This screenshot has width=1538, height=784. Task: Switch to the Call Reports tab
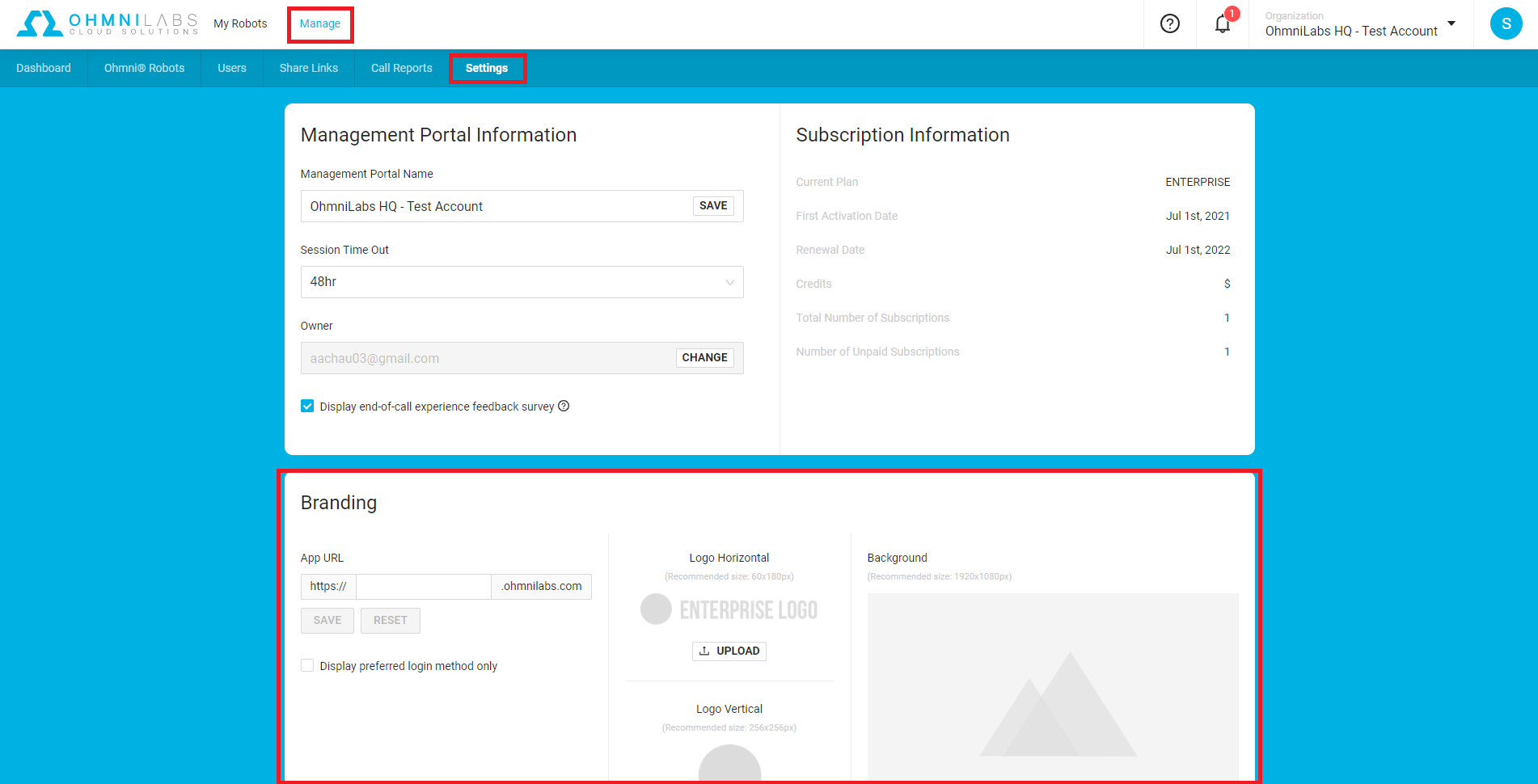tap(401, 69)
